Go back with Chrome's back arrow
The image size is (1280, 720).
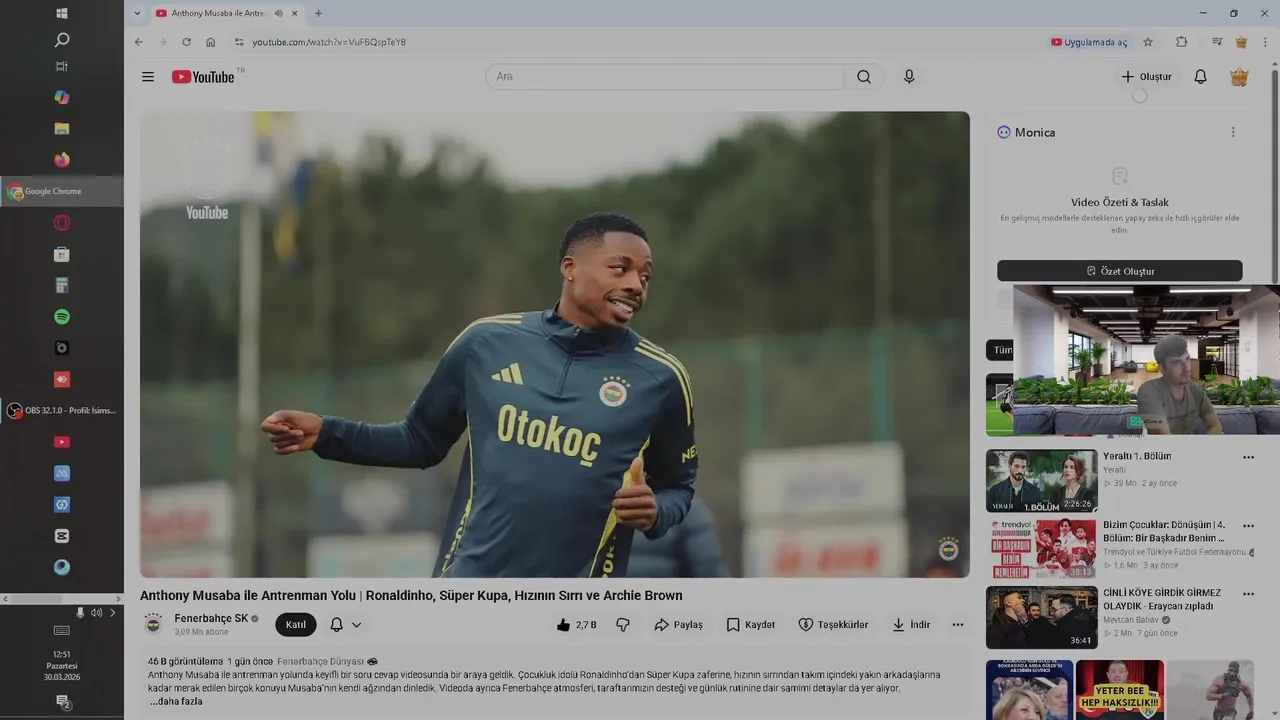coord(139,42)
